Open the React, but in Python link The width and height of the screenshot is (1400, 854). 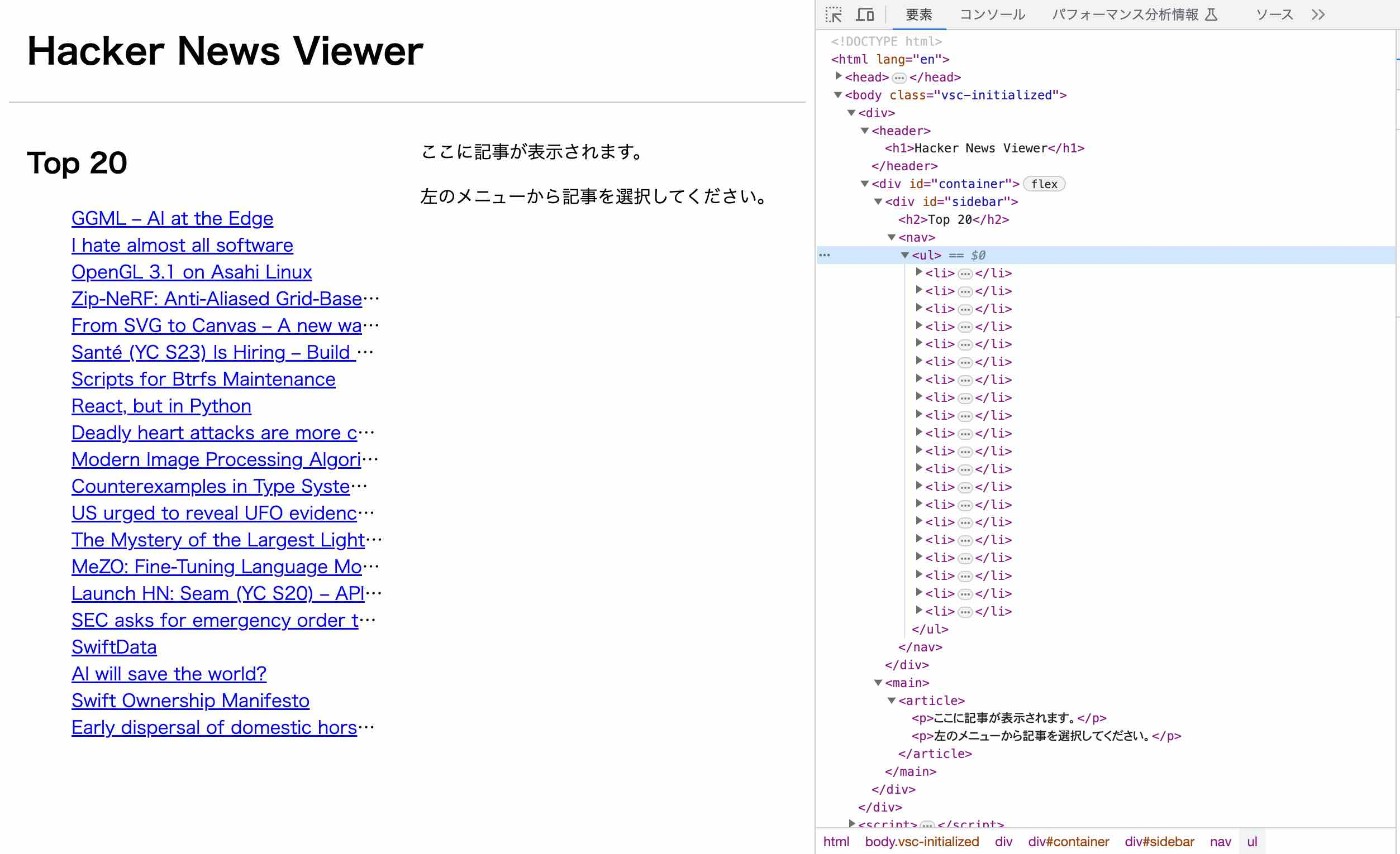click(161, 406)
